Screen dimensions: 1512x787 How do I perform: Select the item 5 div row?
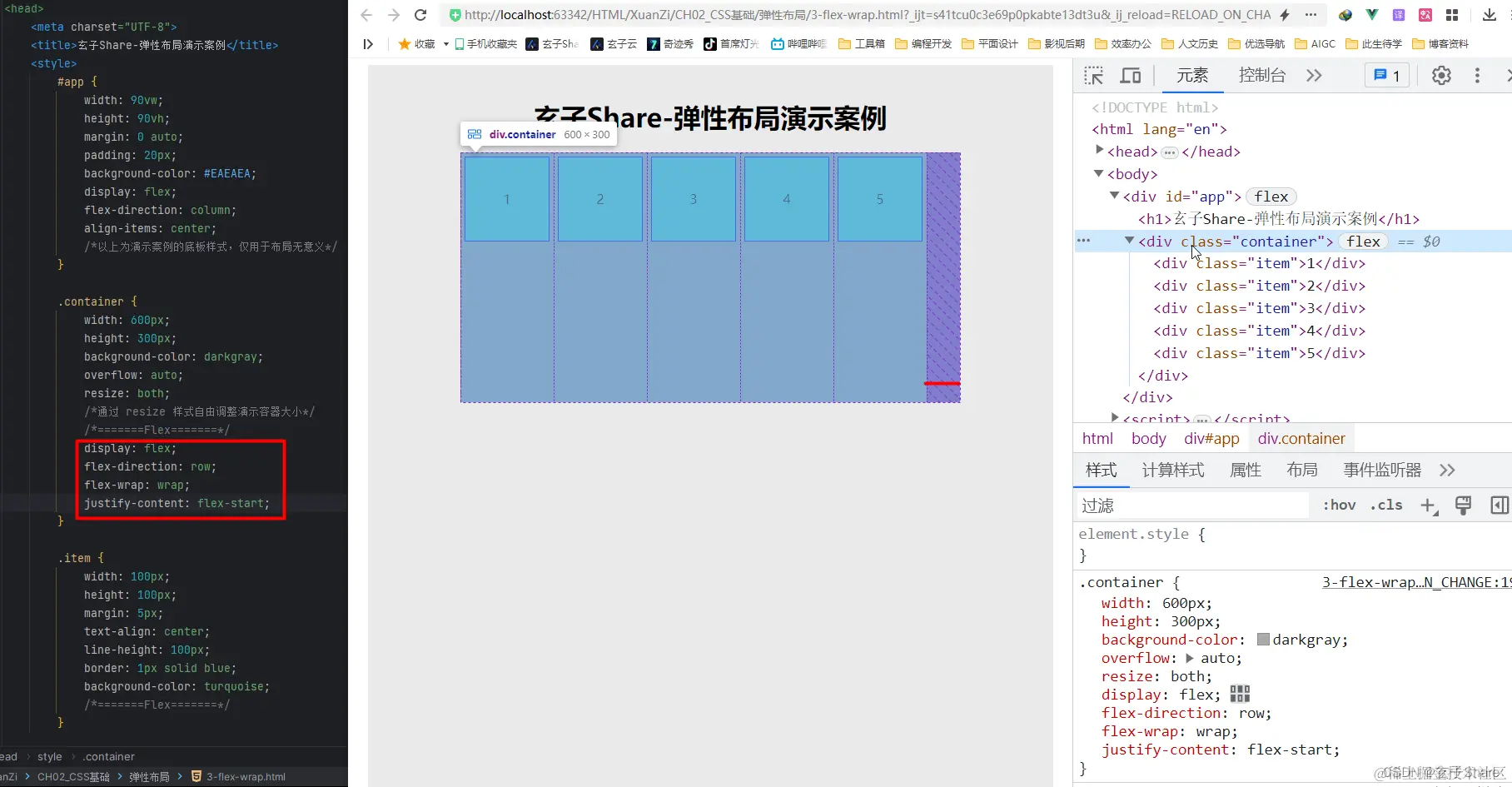[x=1260, y=353]
